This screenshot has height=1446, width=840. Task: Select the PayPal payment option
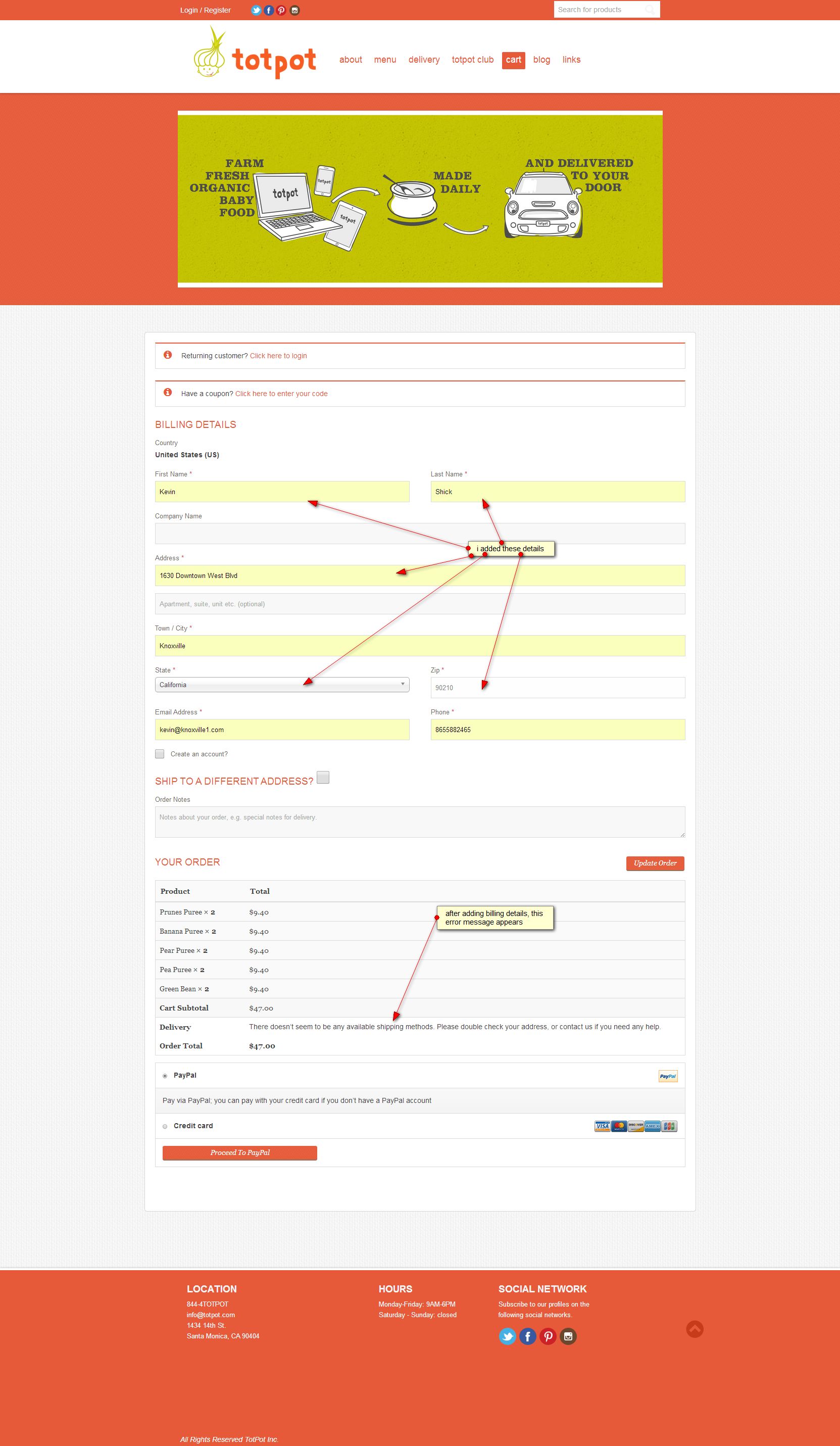pyautogui.click(x=165, y=1076)
